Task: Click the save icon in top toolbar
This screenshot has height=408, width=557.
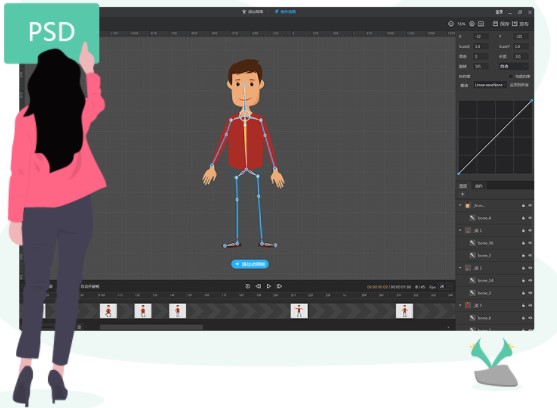Action: point(495,24)
